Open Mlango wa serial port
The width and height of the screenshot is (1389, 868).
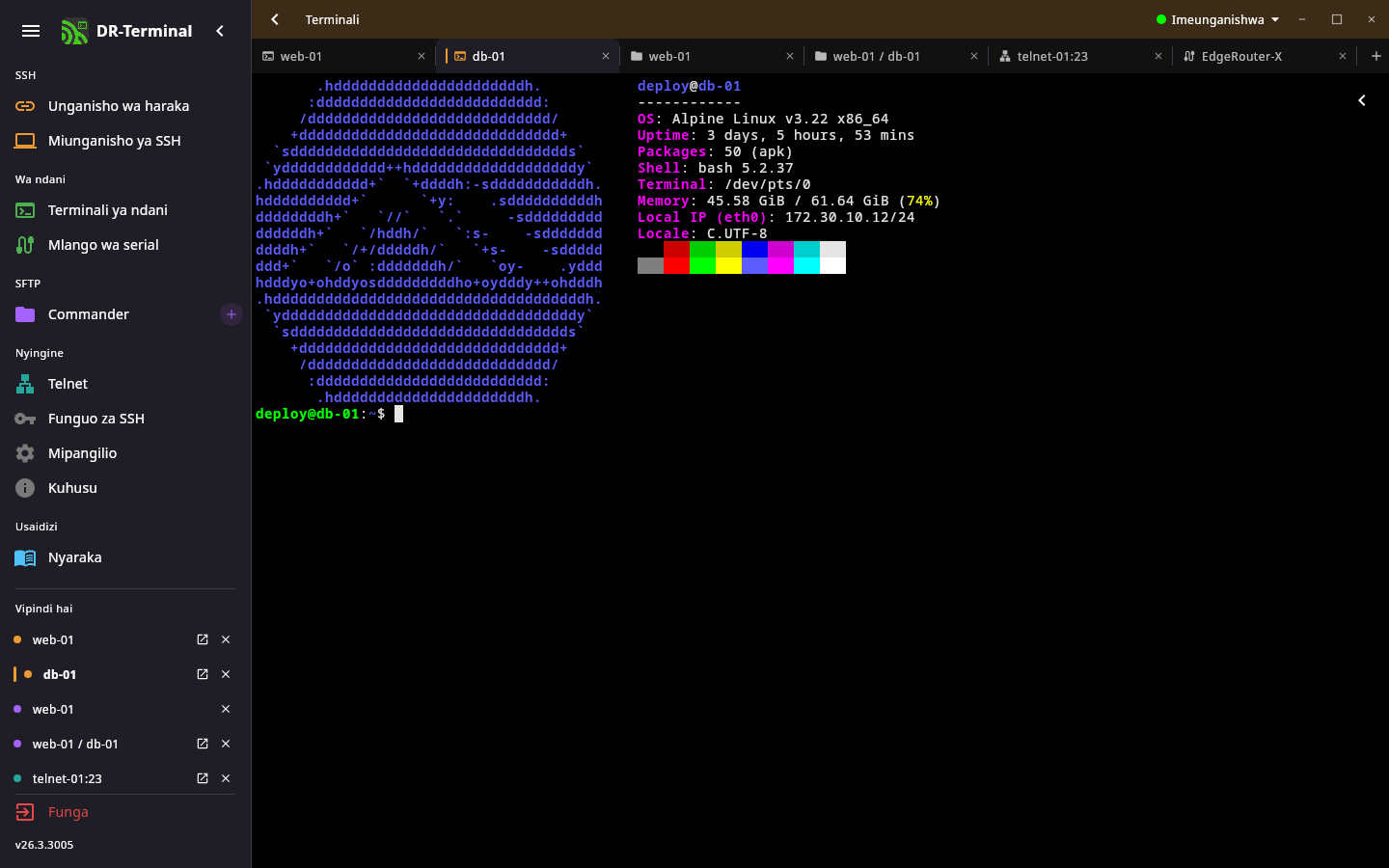(125, 245)
